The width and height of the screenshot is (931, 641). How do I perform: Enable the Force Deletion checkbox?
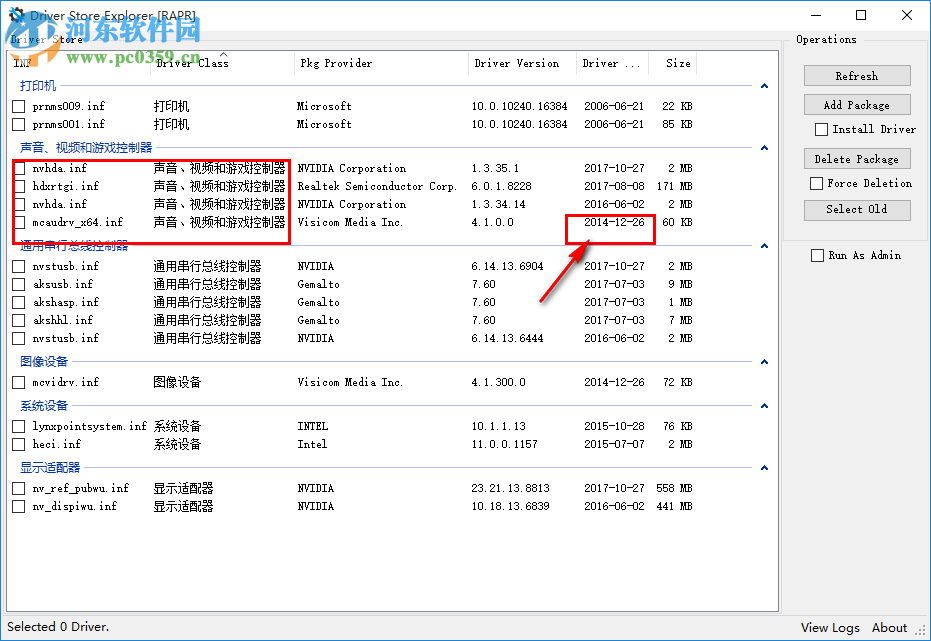pyautogui.click(x=817, y=182)
